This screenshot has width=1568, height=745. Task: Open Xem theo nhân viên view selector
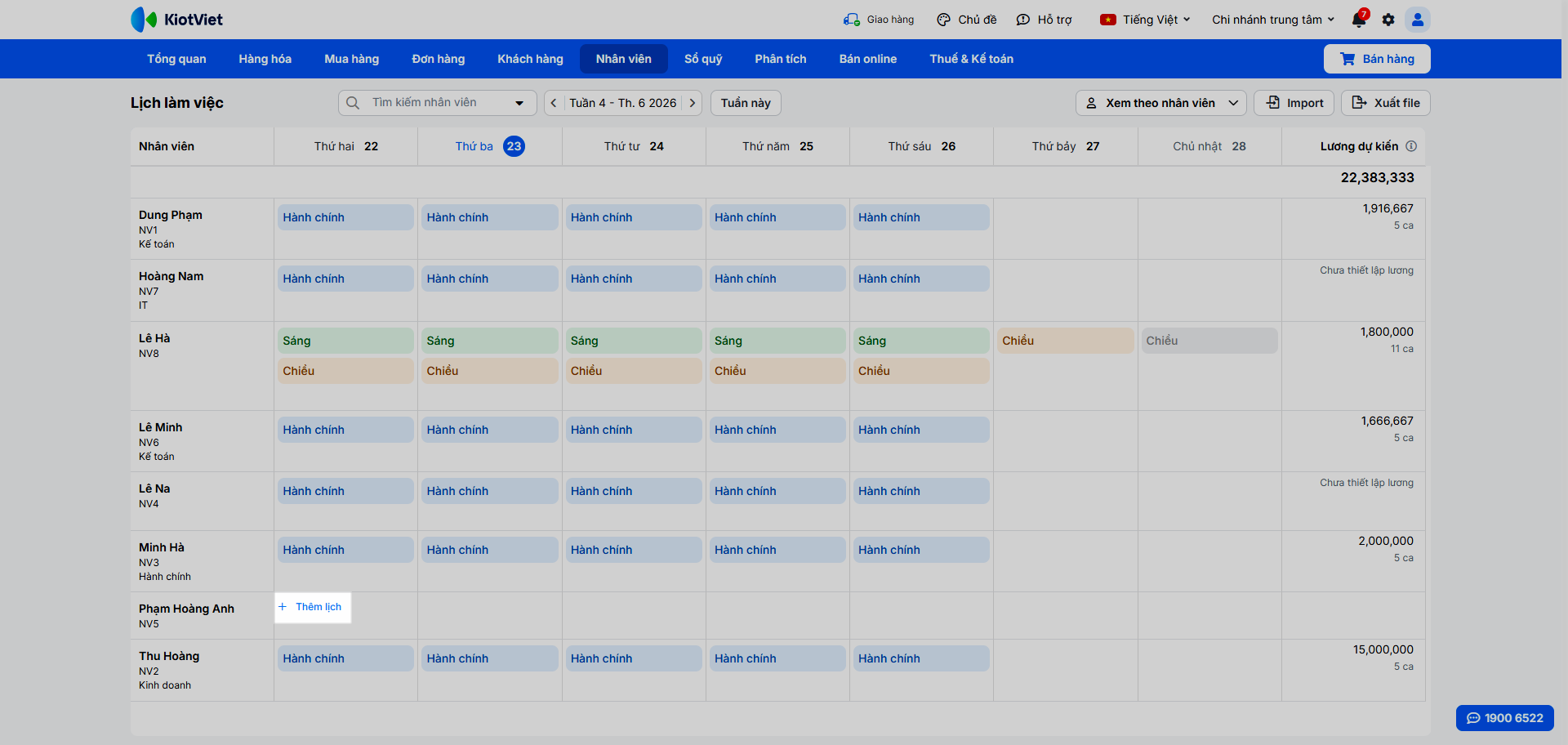click(1160, 103)
